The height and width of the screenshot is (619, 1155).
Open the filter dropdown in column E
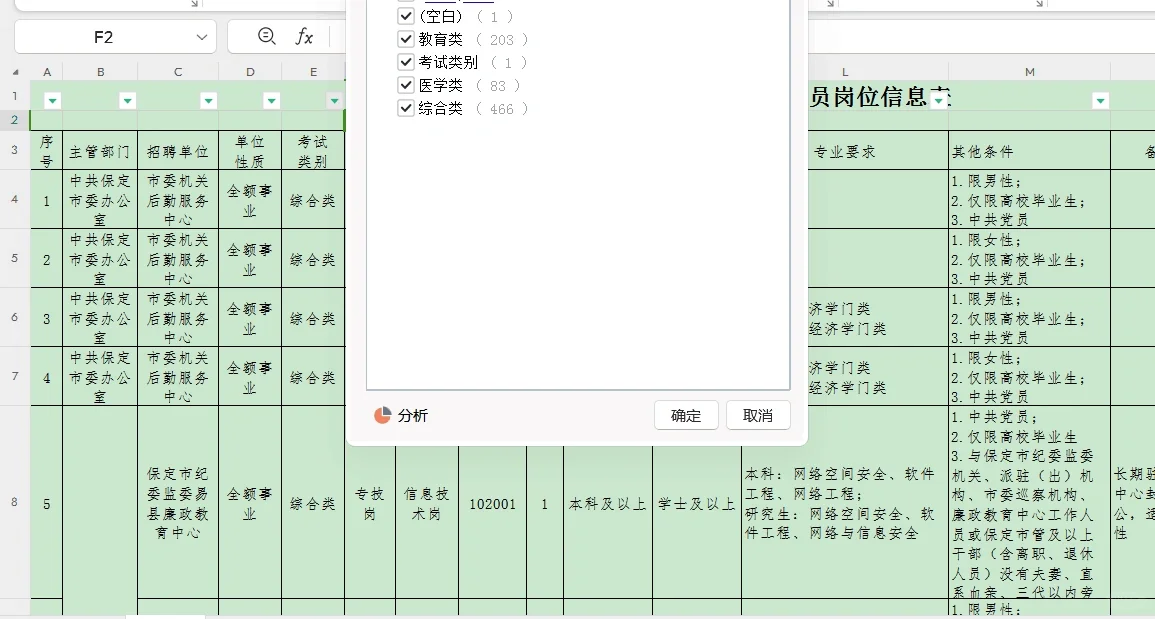pos(334,100)
